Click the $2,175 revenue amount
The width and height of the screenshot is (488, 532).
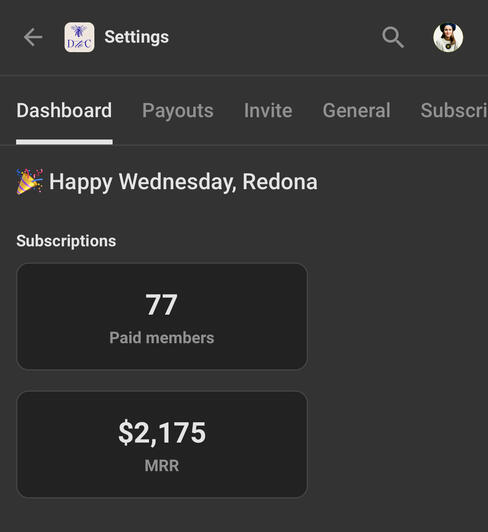[162, 433]
